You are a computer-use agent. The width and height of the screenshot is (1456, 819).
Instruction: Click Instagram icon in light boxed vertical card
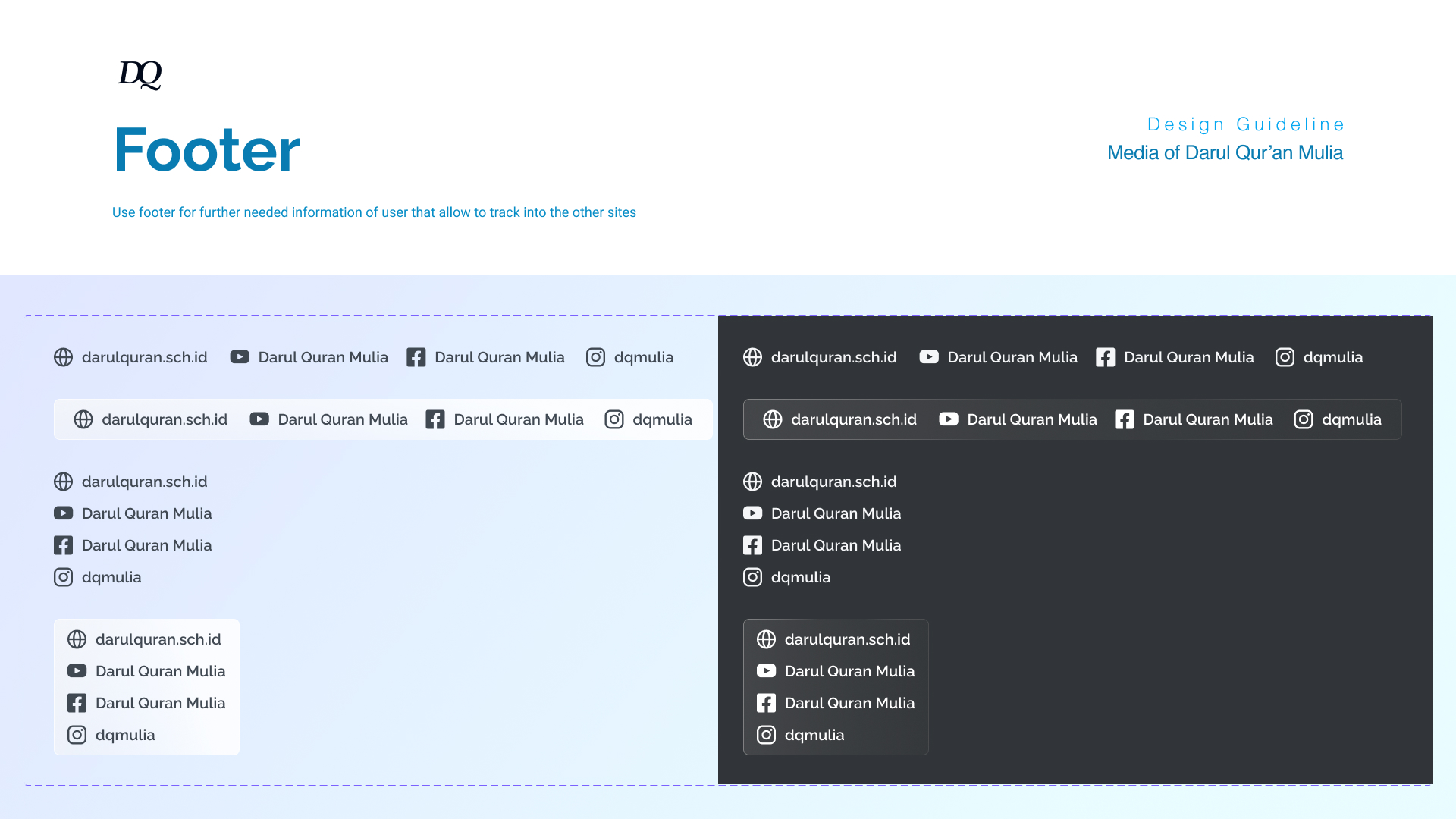(x=77, y=735)
